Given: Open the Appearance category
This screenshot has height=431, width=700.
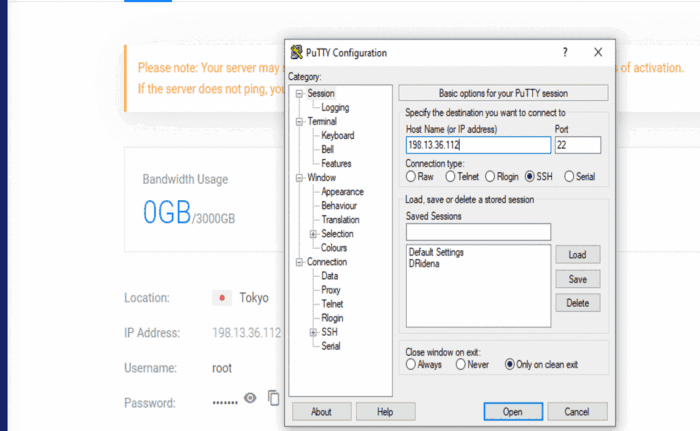Looking at the screenshot, I should [x=342, y=192].
